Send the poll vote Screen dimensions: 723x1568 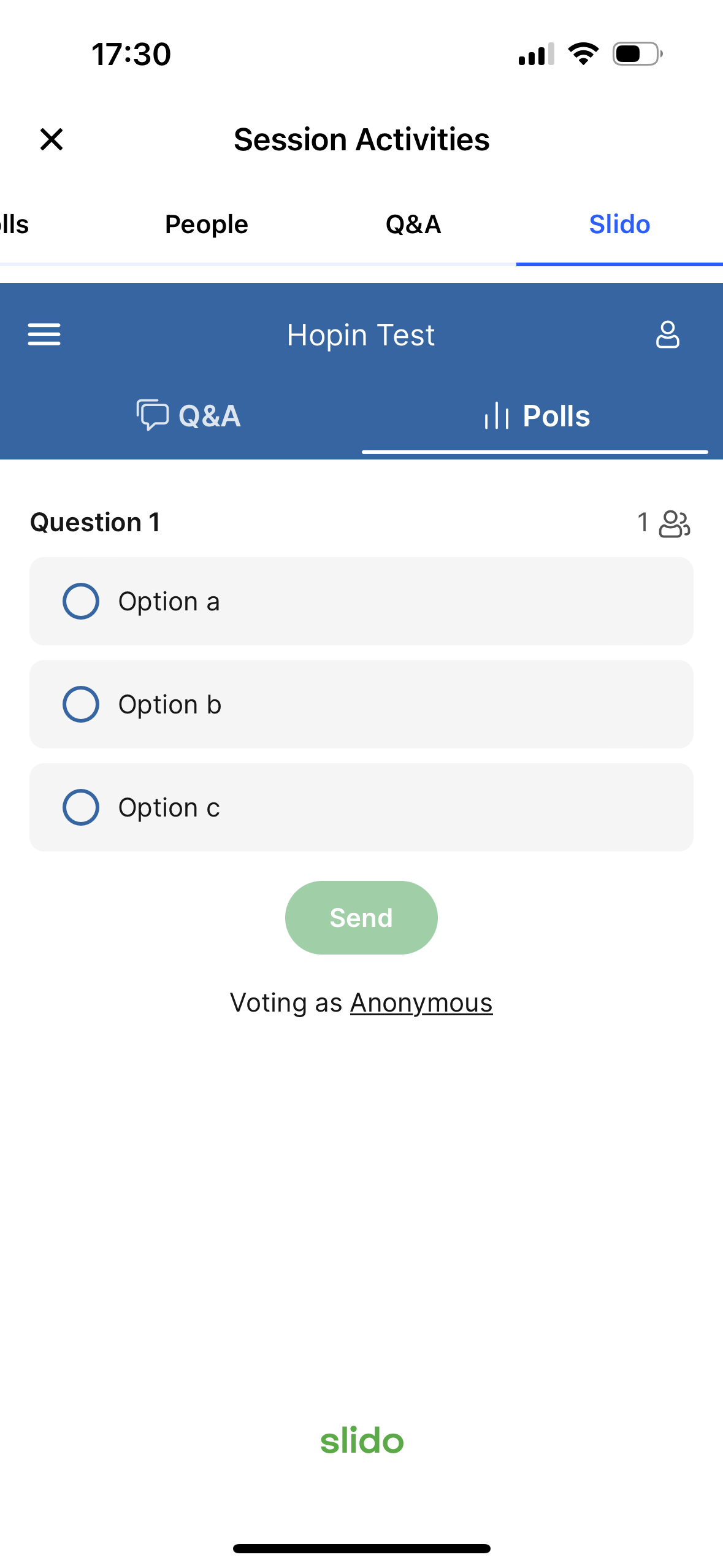(x=361, y=918)
